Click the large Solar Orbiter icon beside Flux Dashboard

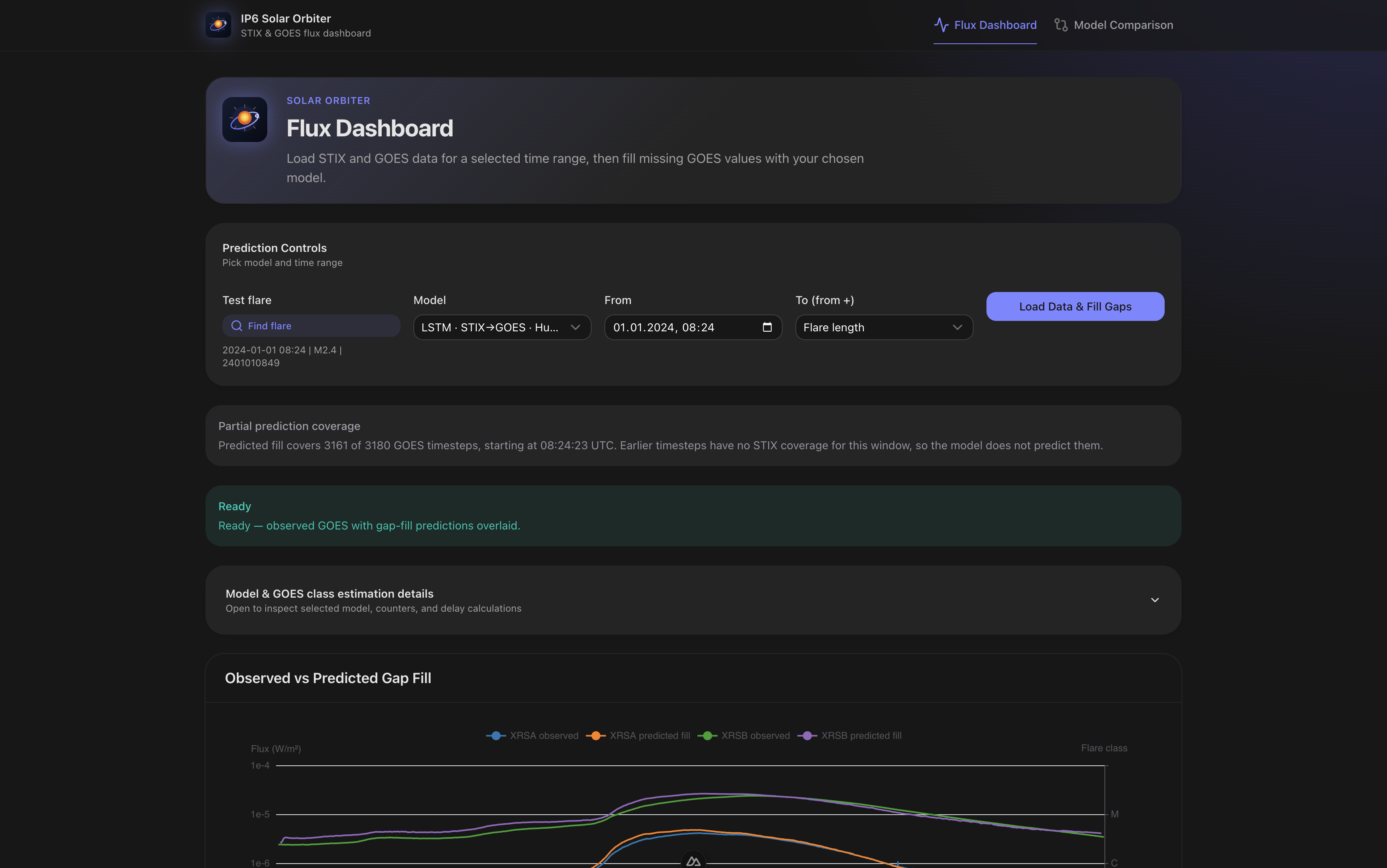(245, 120)
